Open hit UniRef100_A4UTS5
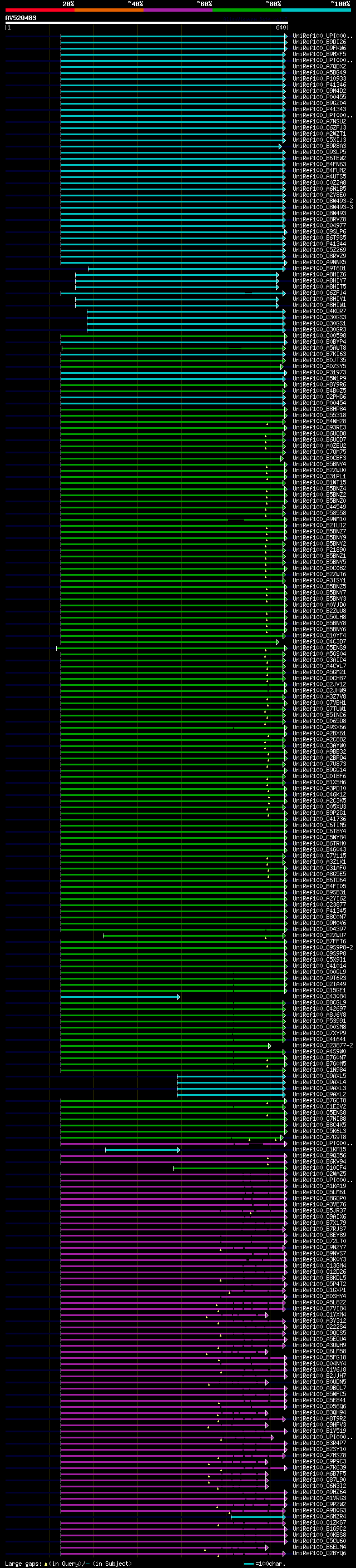The image size is (356, 1568). pyautogui.click(x=319, y=176)
